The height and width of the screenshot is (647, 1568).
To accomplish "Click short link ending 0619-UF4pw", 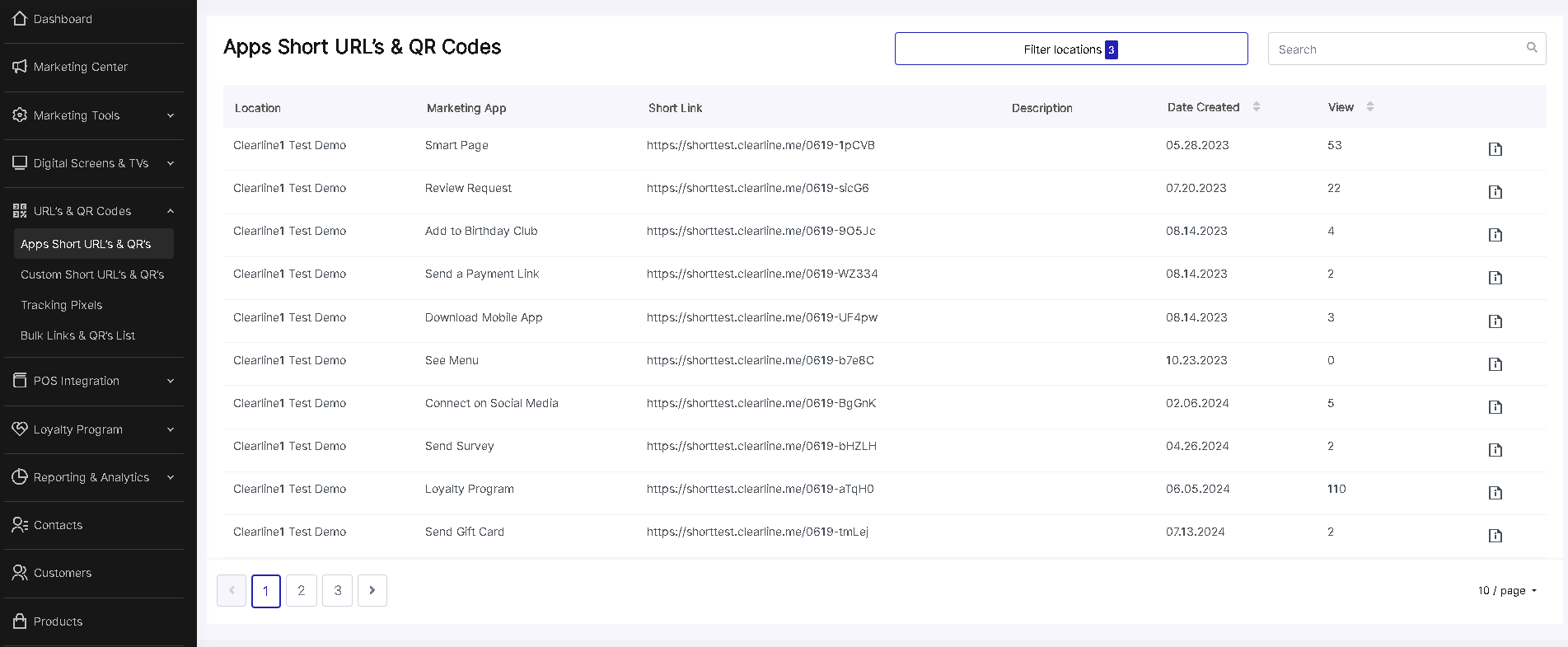I will 762,317.
